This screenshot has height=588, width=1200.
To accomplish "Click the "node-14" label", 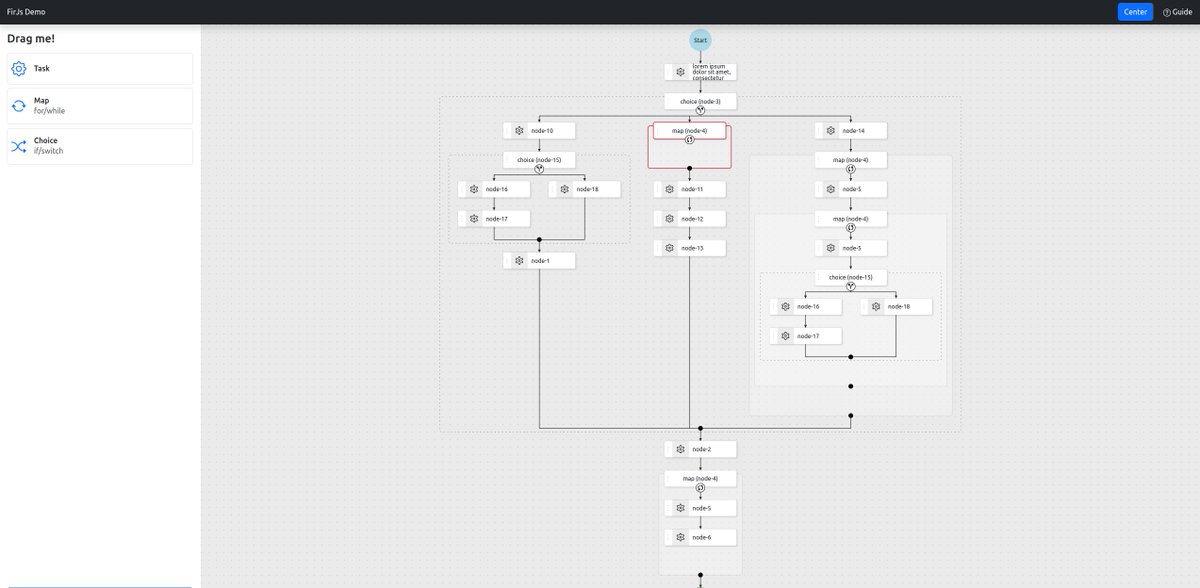I will tap(853, 131).
